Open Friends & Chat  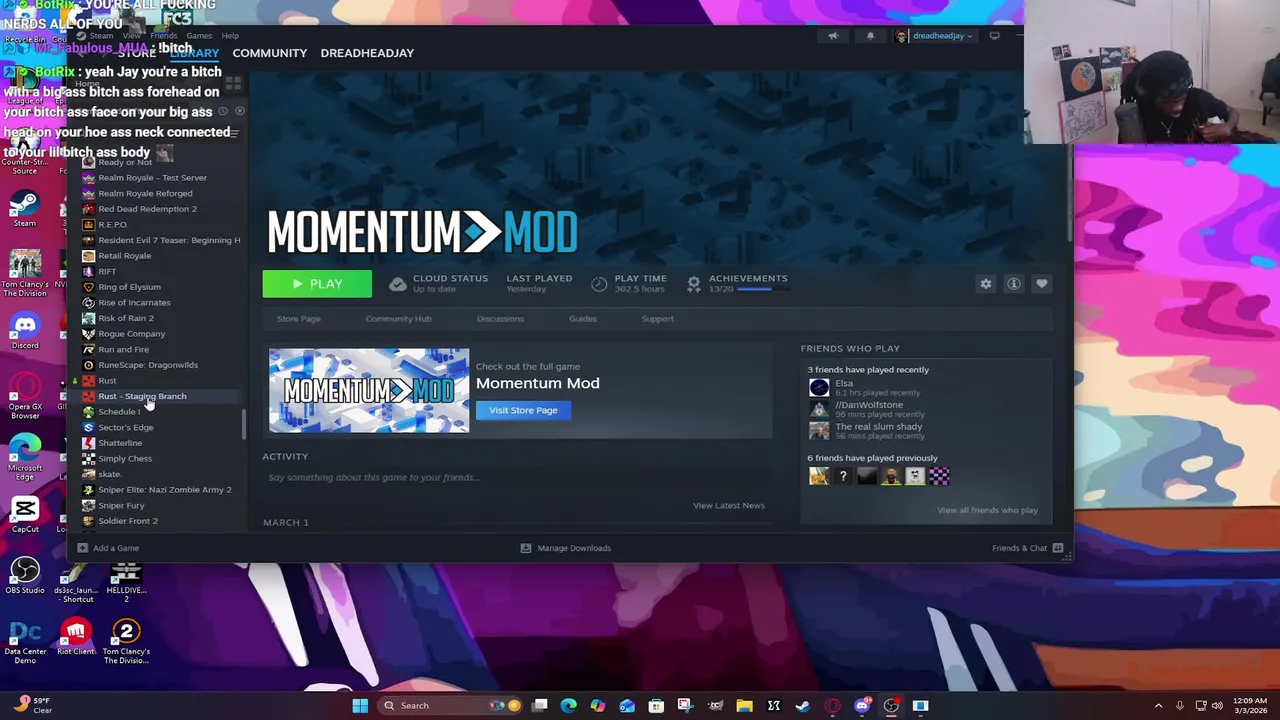1027,548
